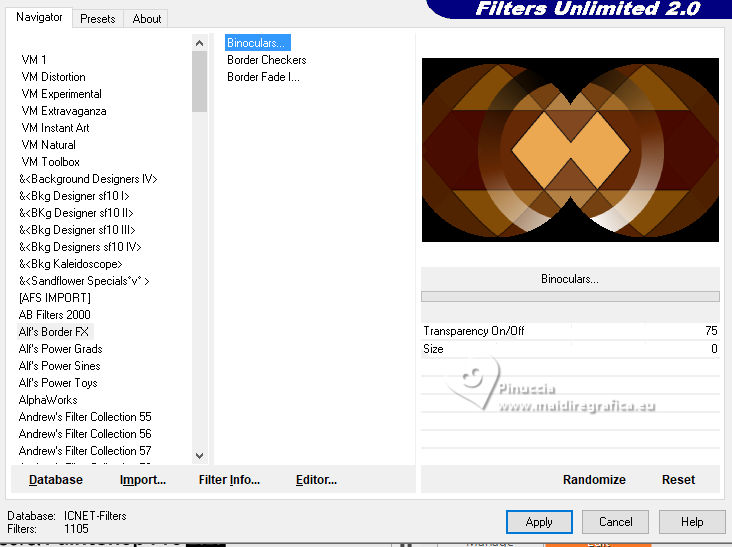Screen dimensions: 732x547
Task: Select VM Experimental category
Action: (x=61, y=94)
